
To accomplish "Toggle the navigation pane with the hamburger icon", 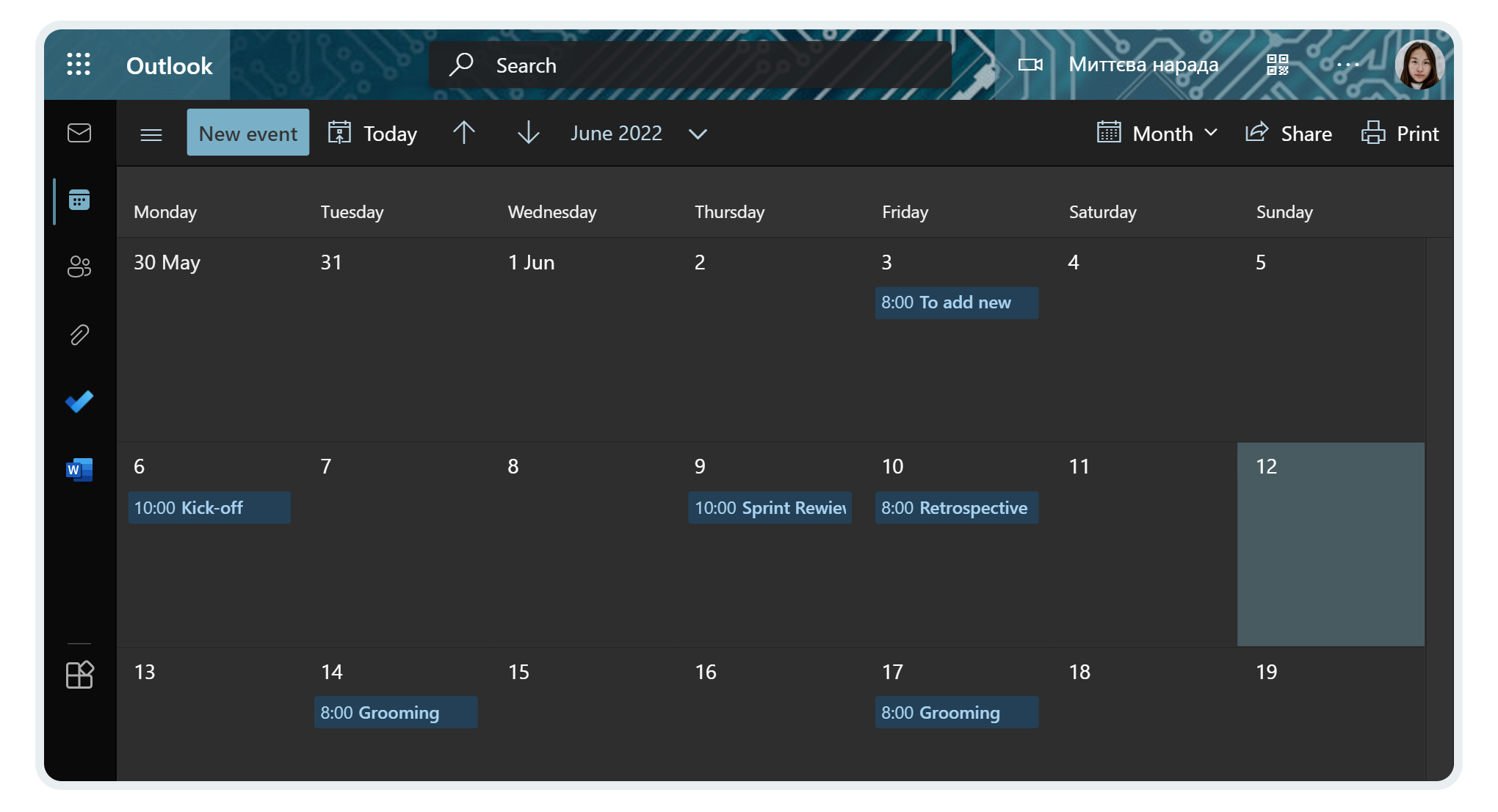I will tap(151, 134).
